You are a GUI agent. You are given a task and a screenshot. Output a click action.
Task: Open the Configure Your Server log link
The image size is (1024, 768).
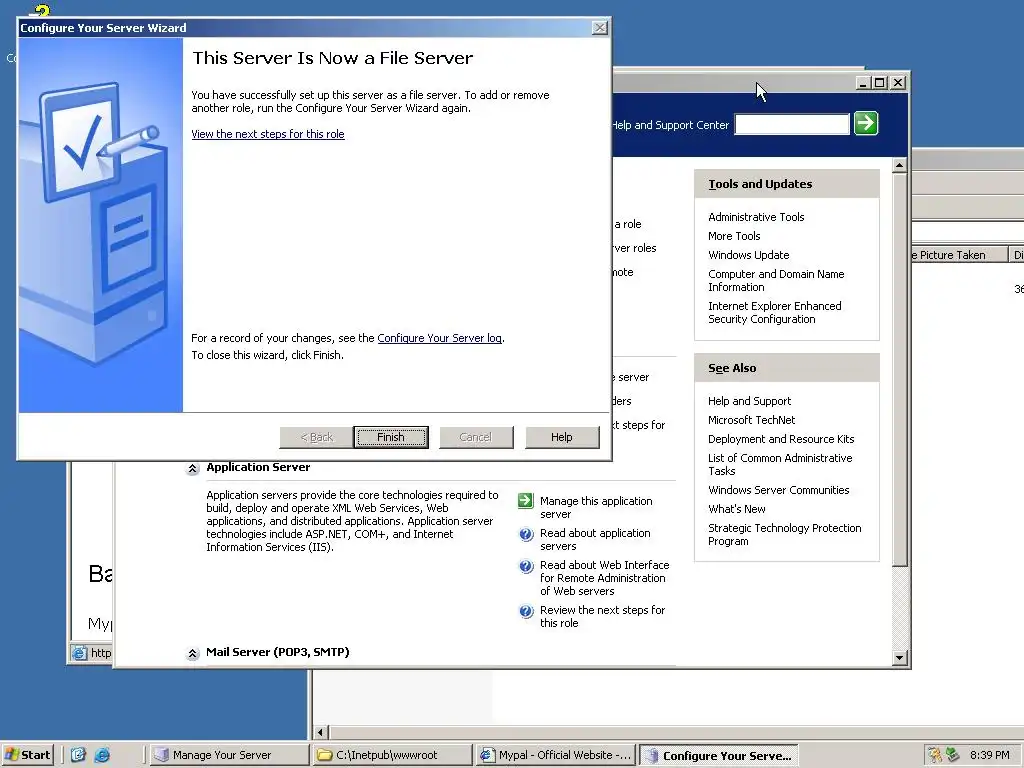pos(440,338)
